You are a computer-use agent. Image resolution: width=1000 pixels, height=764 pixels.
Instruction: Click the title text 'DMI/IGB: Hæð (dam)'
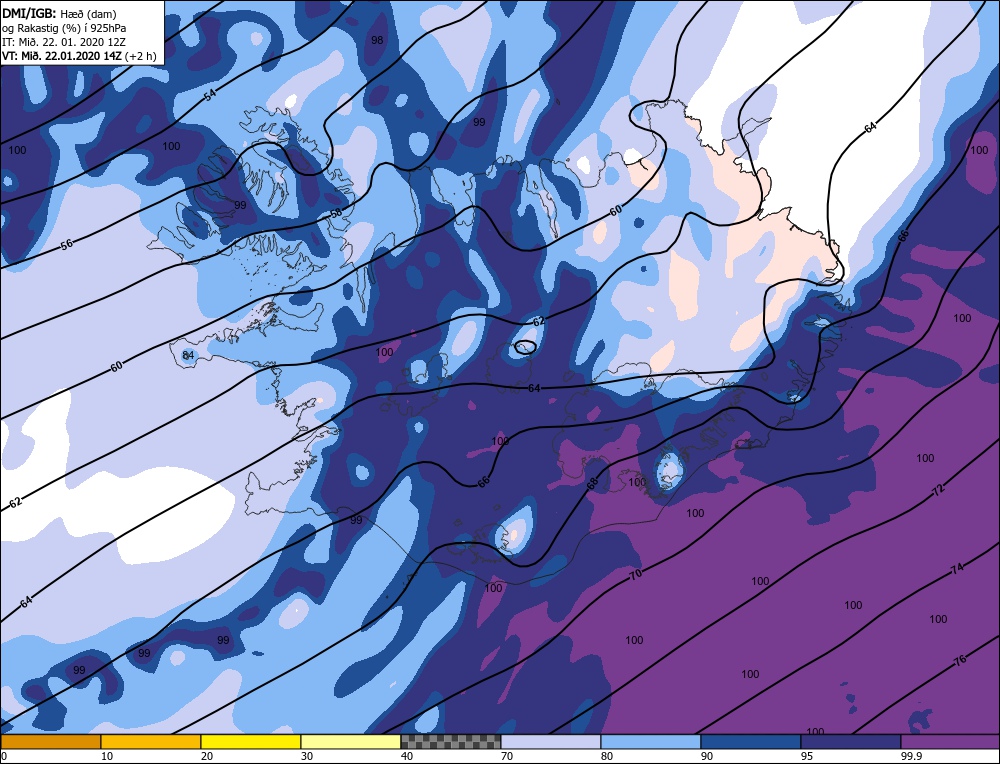(x=59, y=13)
